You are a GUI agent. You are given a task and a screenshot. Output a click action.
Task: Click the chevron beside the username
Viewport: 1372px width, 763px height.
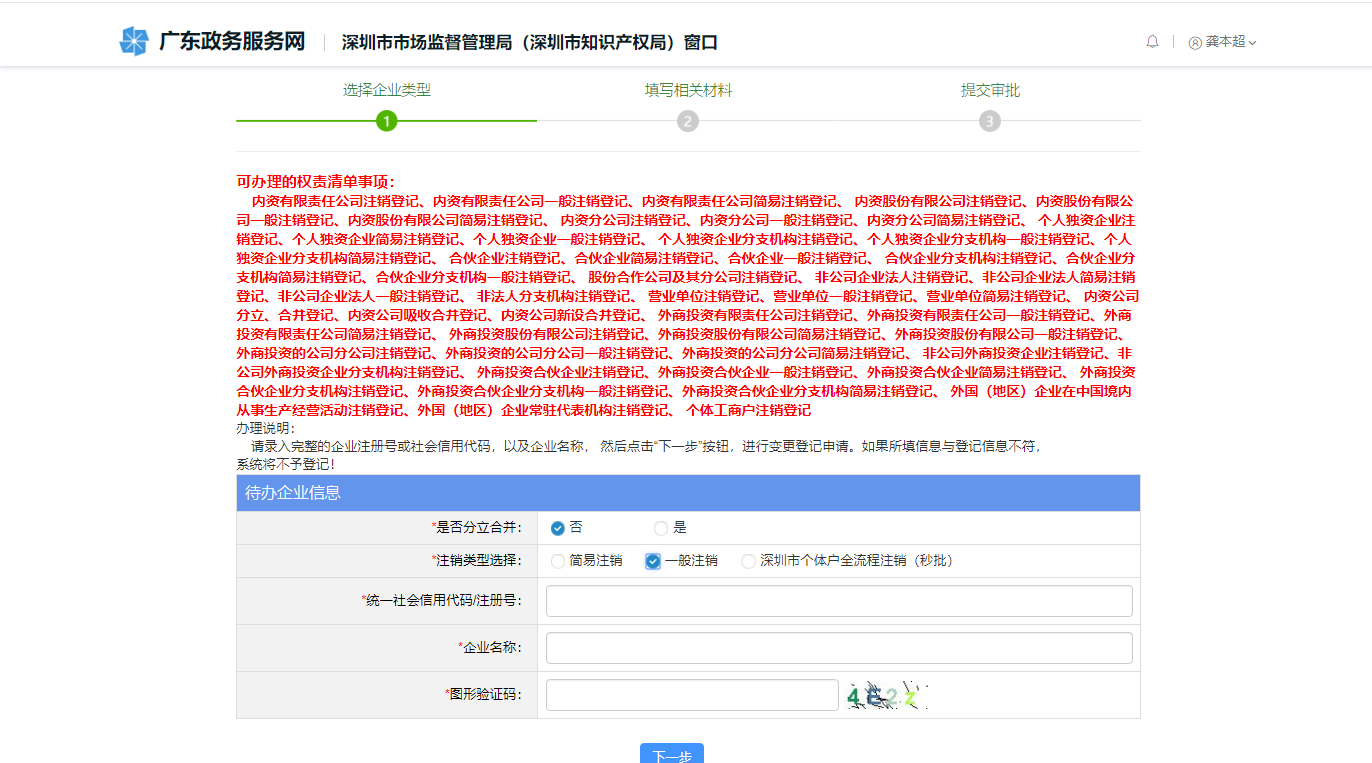tap(1250, 42)
